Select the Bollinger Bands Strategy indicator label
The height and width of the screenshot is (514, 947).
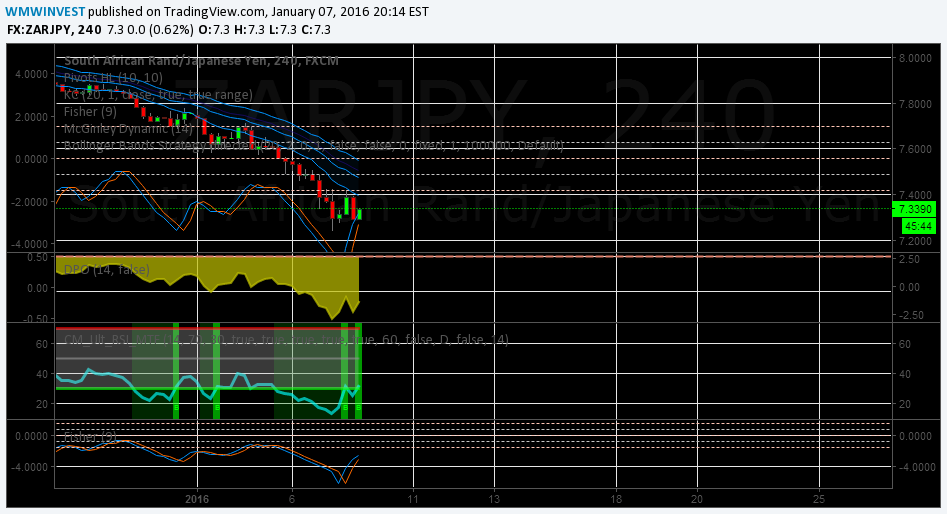(313, 146)
